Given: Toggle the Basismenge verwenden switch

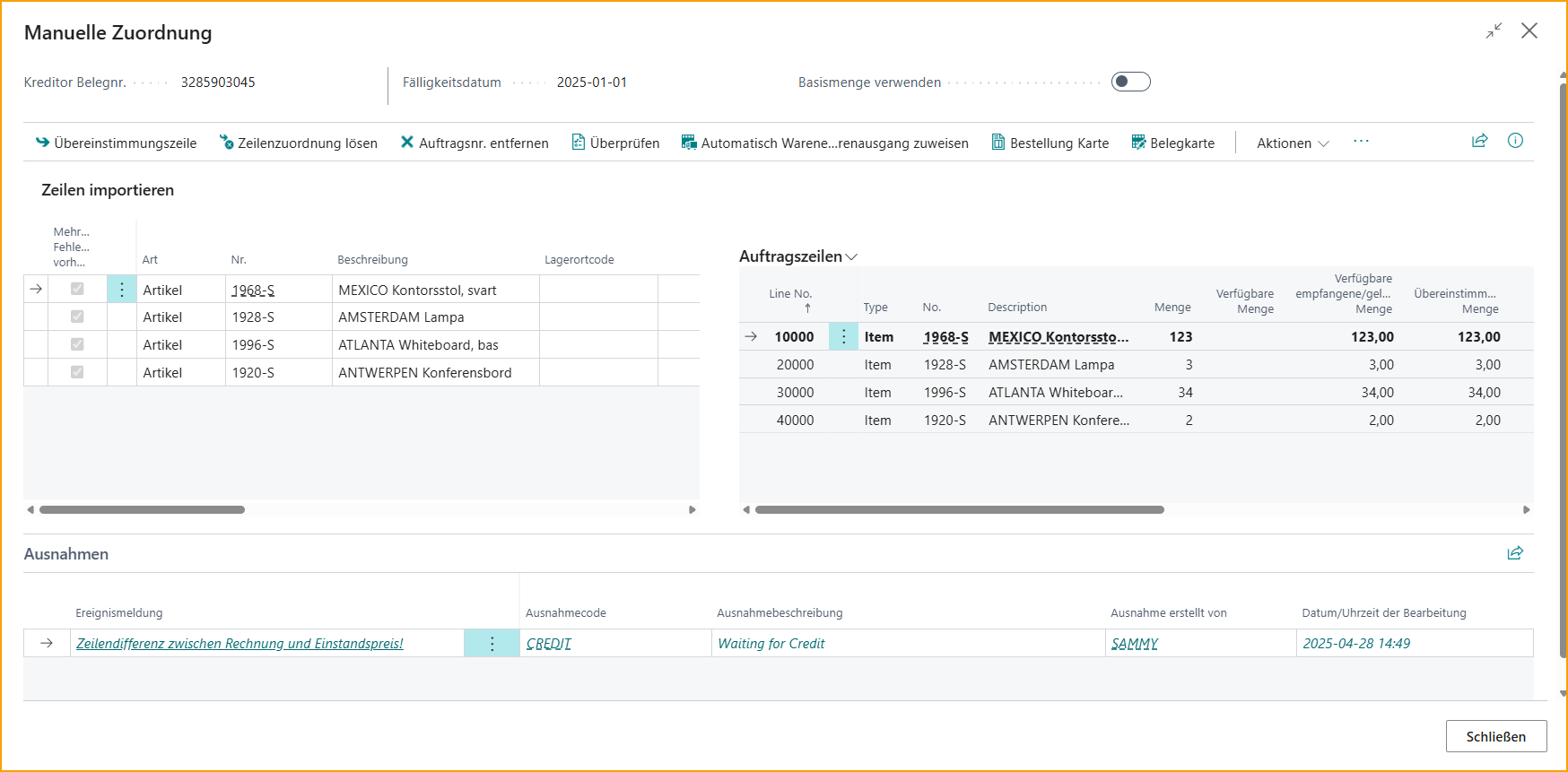Looking at the screenshot, I should point(1130,82).
